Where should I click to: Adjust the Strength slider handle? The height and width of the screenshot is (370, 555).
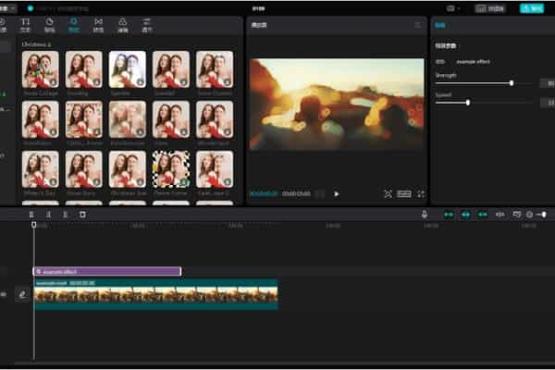point(511,83)
